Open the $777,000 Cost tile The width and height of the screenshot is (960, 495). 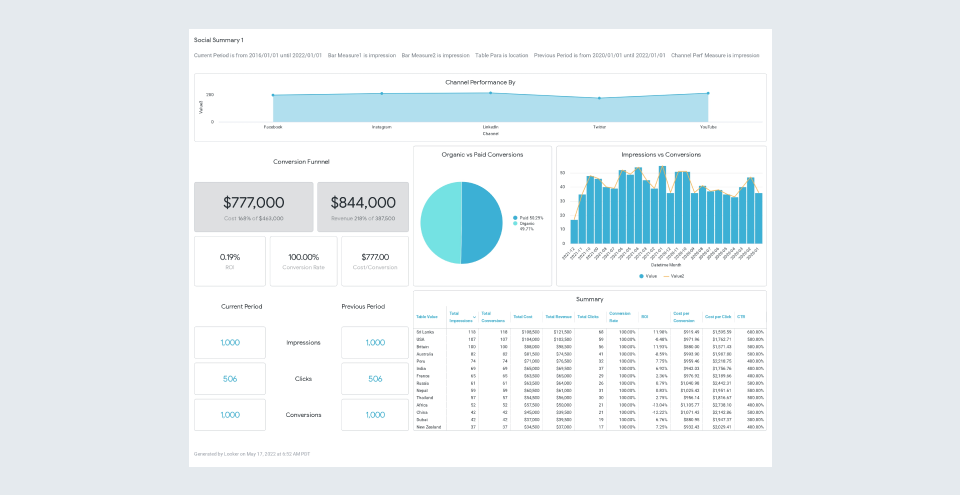pos(253,207)
